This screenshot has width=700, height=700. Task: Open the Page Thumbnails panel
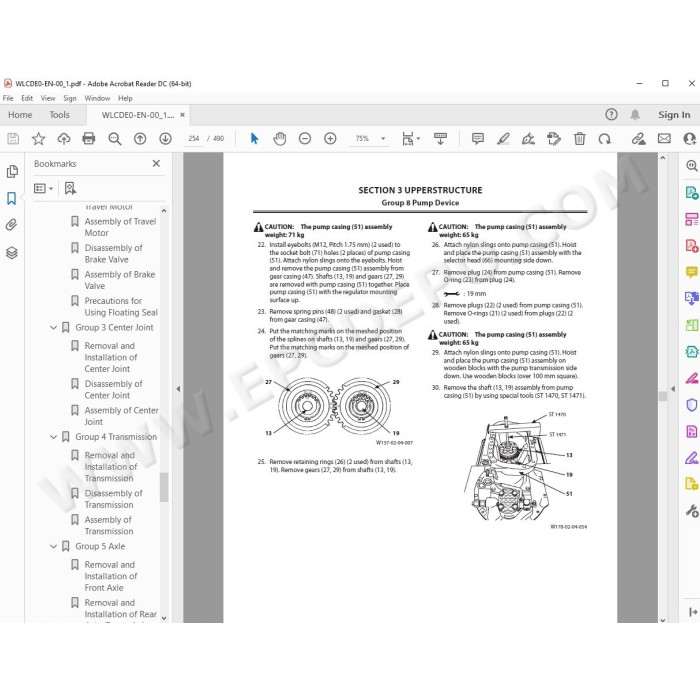click(x=12, y=171)
